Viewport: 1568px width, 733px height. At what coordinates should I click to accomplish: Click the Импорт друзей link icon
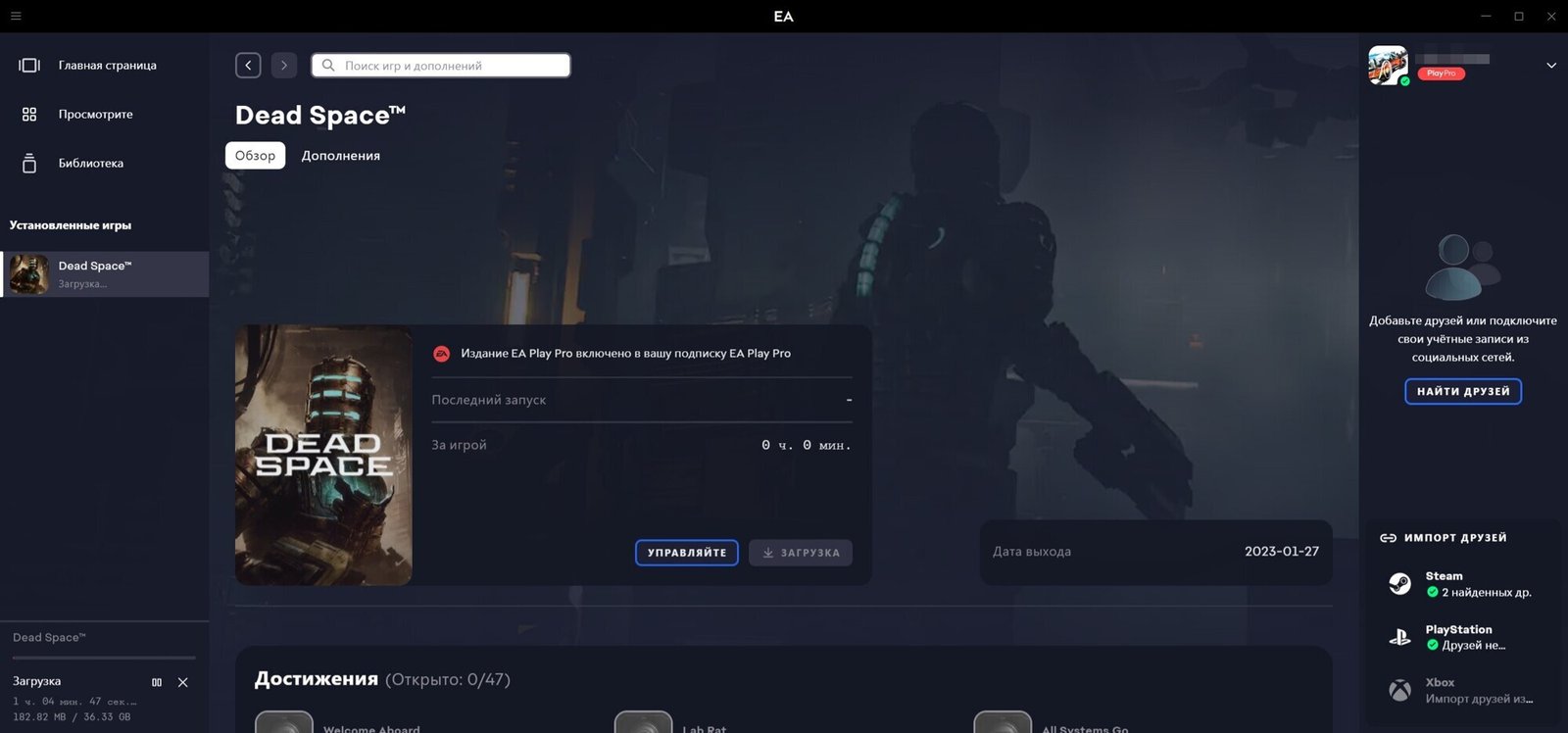(1388, 538)
